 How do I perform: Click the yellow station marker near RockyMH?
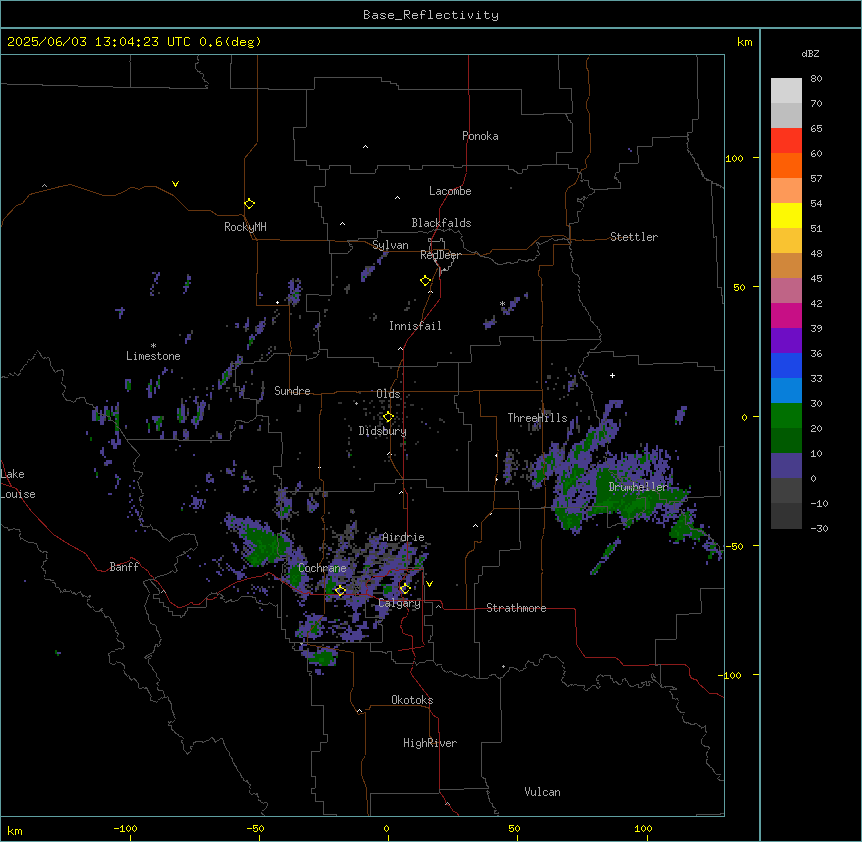click(250, 204)
